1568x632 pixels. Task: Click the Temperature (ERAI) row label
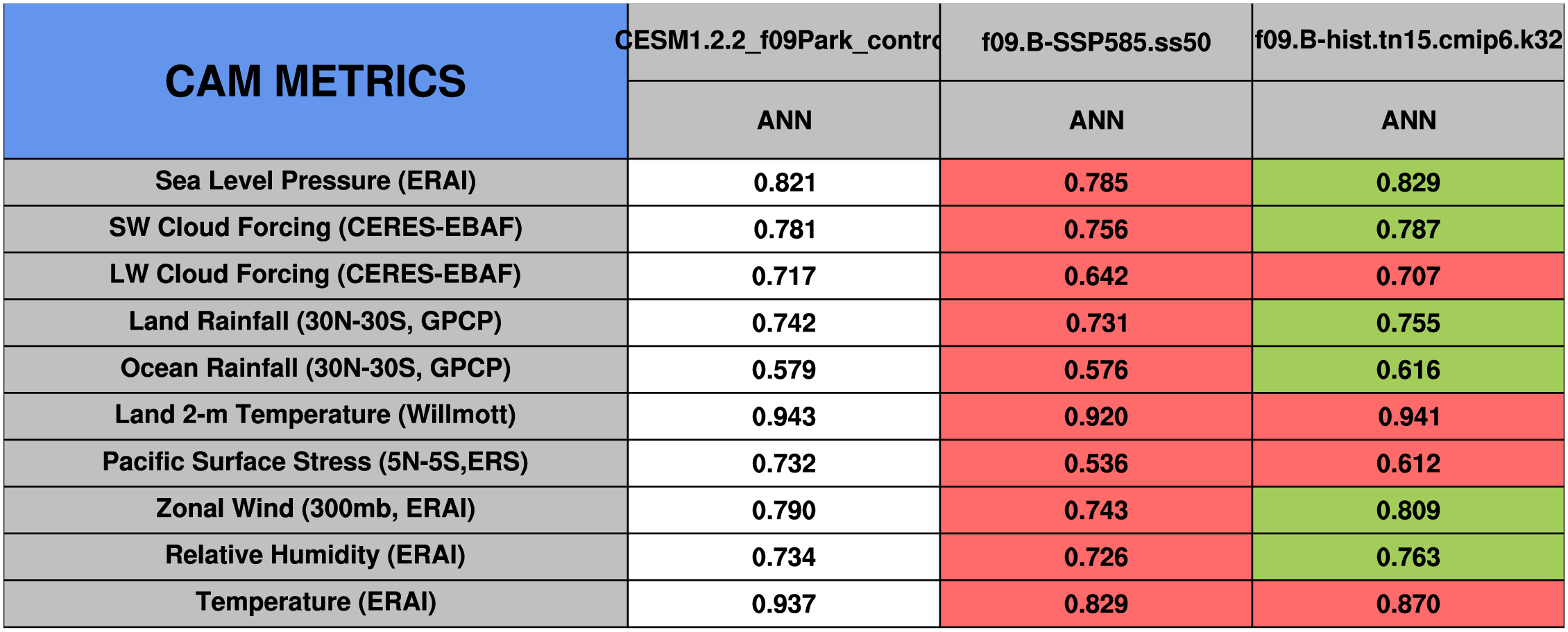click(x=316, y=603)
